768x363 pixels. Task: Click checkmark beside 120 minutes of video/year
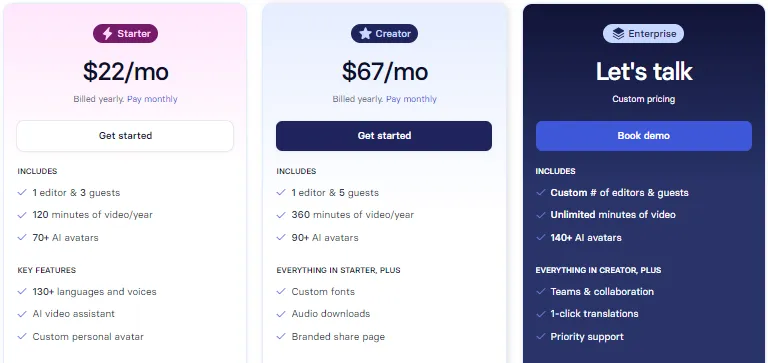pos(22,215)
